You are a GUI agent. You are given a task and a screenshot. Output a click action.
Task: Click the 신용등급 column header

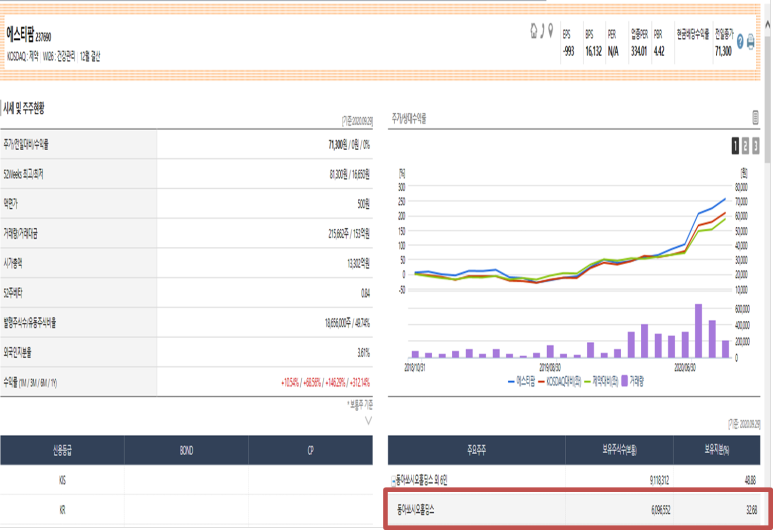pos(62,450)
